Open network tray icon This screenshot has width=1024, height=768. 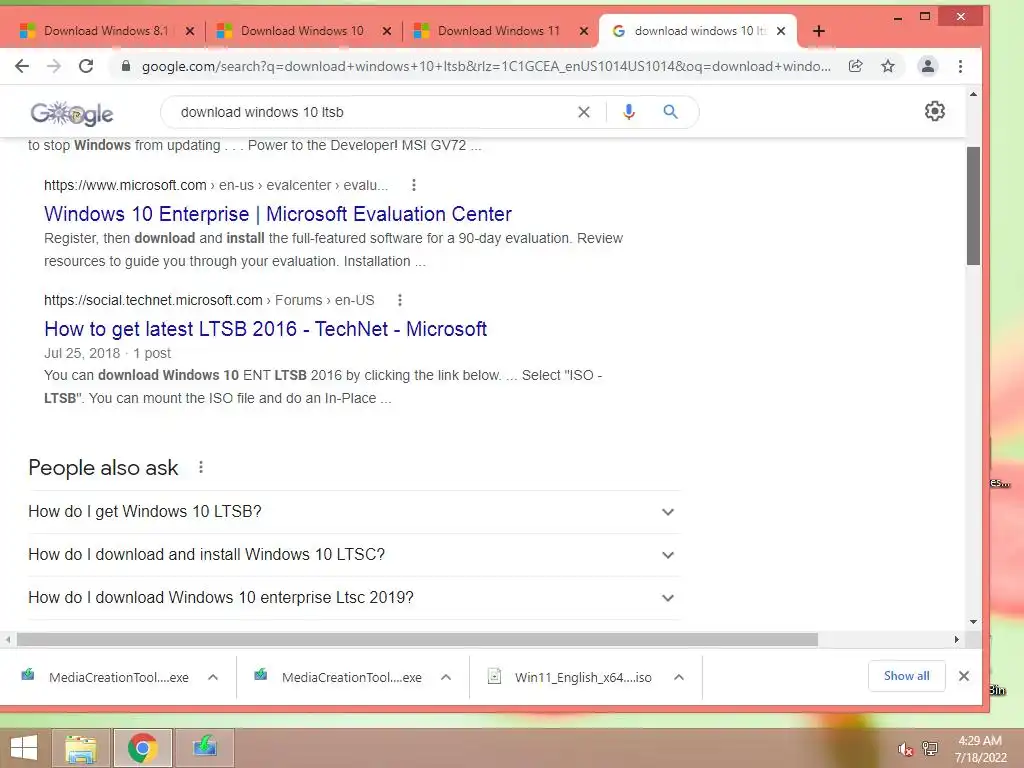point(930,749)
